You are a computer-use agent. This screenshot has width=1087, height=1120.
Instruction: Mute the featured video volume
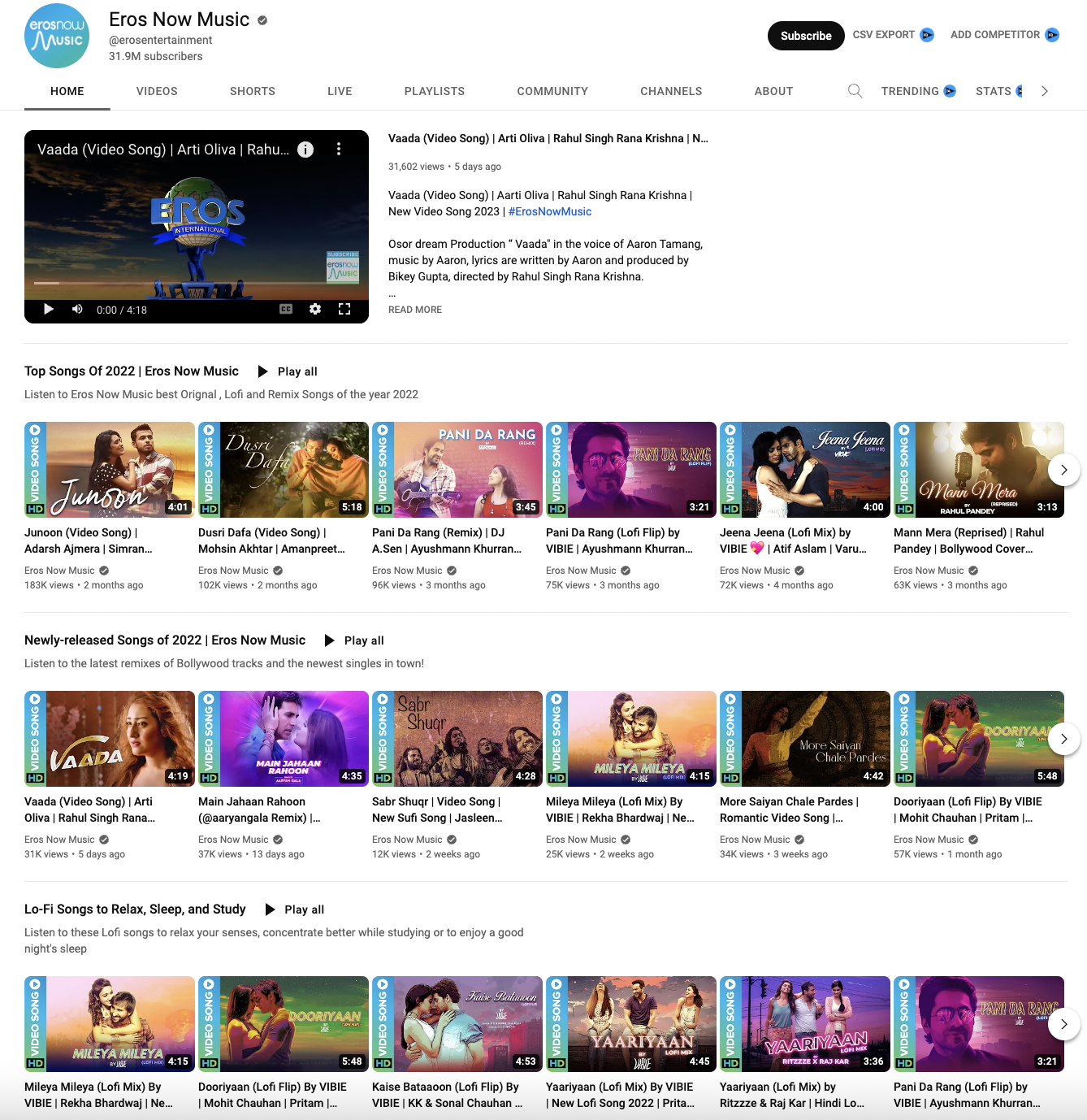77,309
